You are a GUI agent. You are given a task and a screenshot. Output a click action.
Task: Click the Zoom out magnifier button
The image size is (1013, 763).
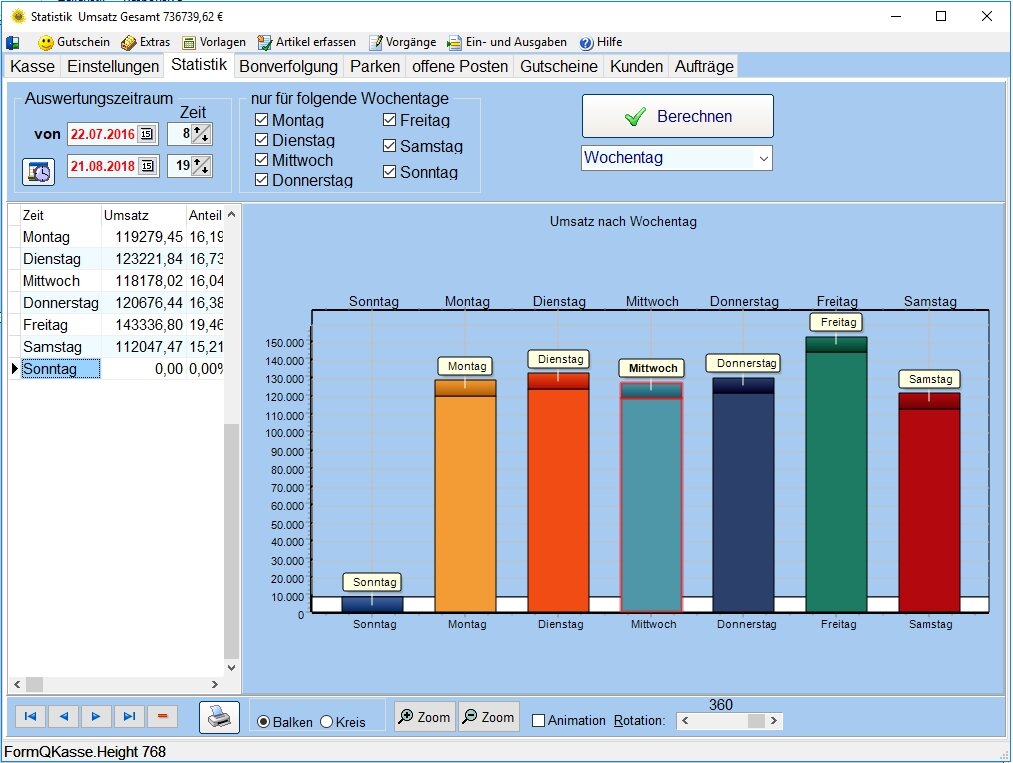(488, 716)
